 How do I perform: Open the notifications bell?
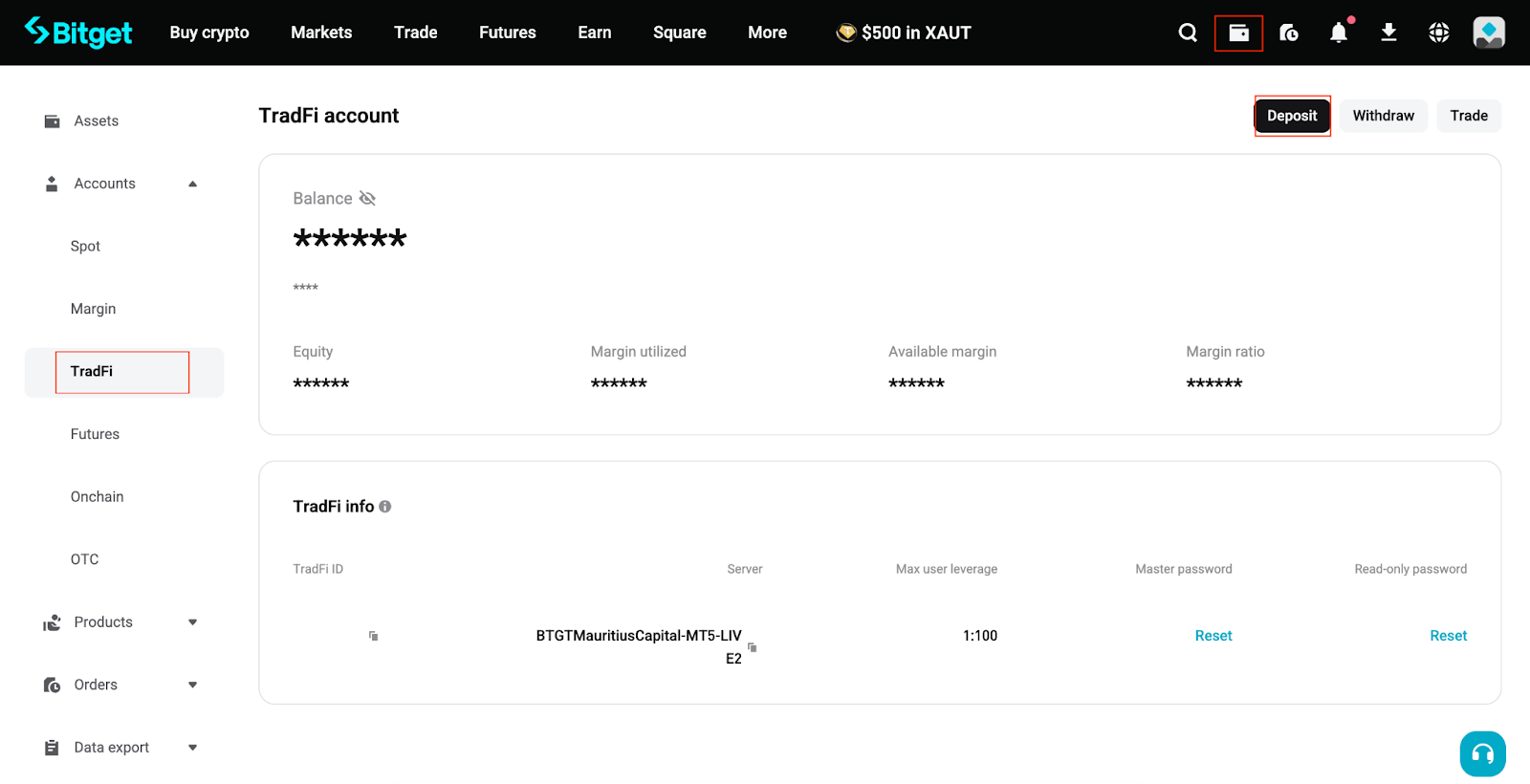(1339, 33)
